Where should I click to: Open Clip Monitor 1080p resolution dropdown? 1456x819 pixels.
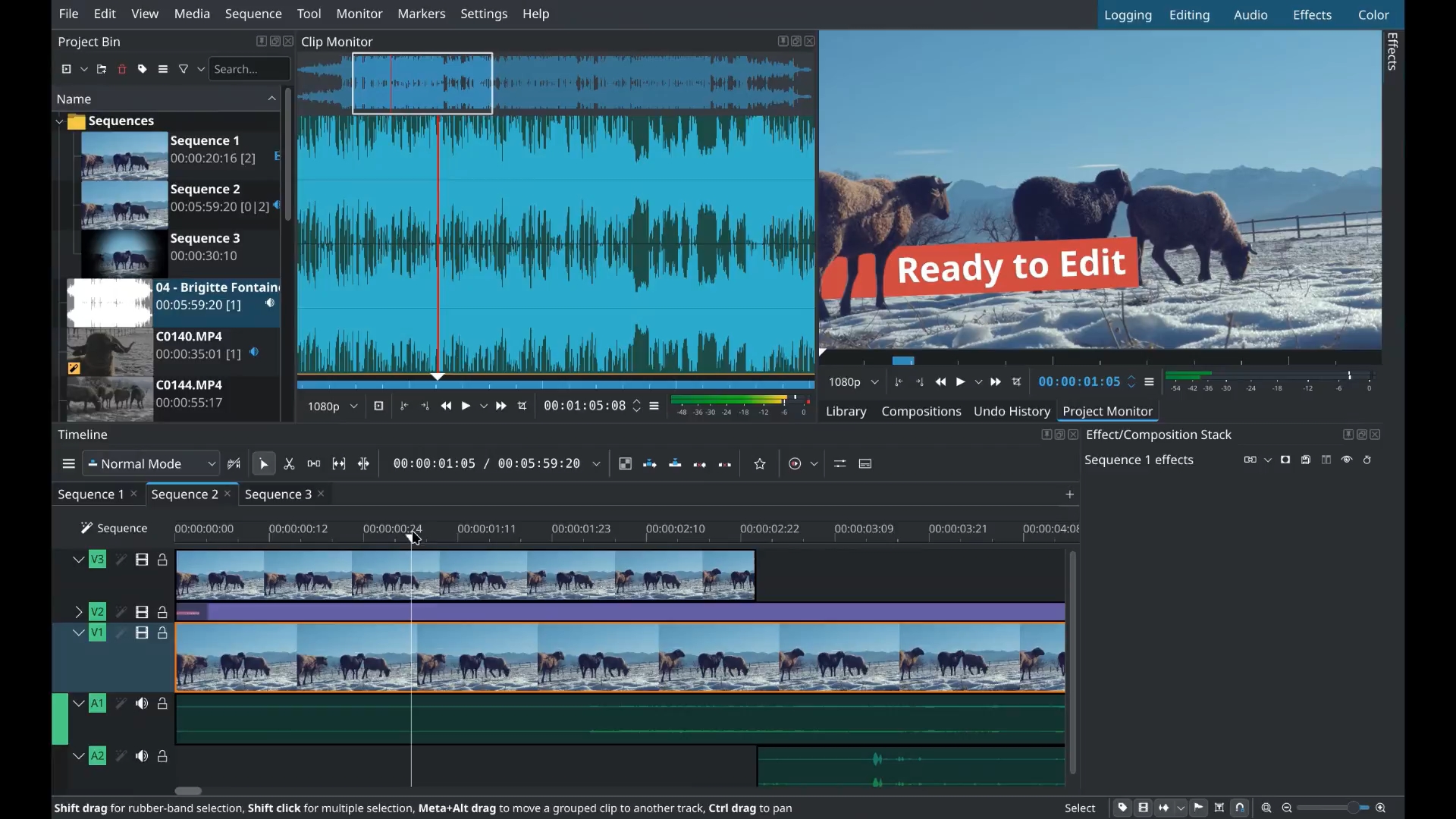tap(332, 406)
